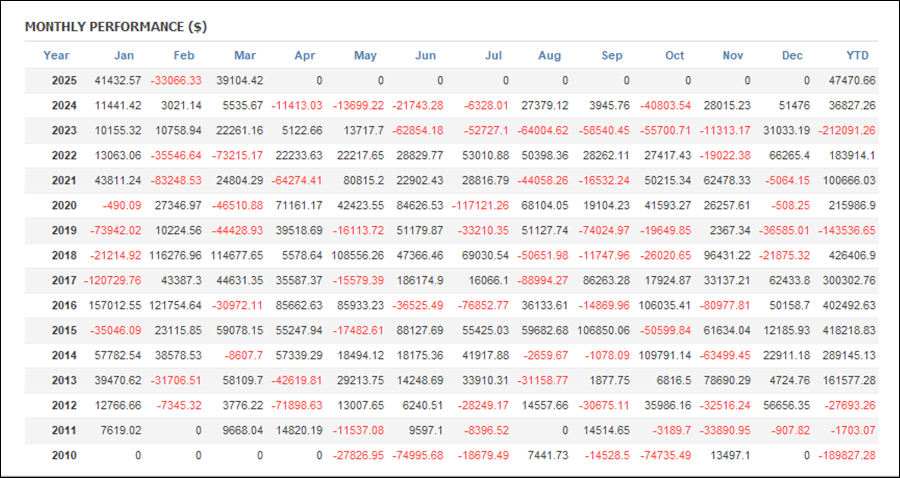Select the Jan column header
This screenshot has width=900, height=478.
tap(123, 56)
